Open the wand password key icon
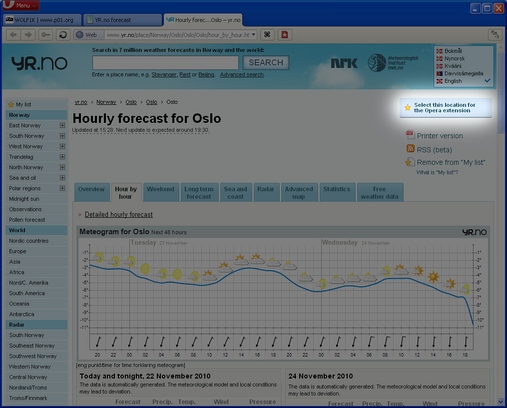The height and width of the screenshot is (408, 507). click(45, 35)
